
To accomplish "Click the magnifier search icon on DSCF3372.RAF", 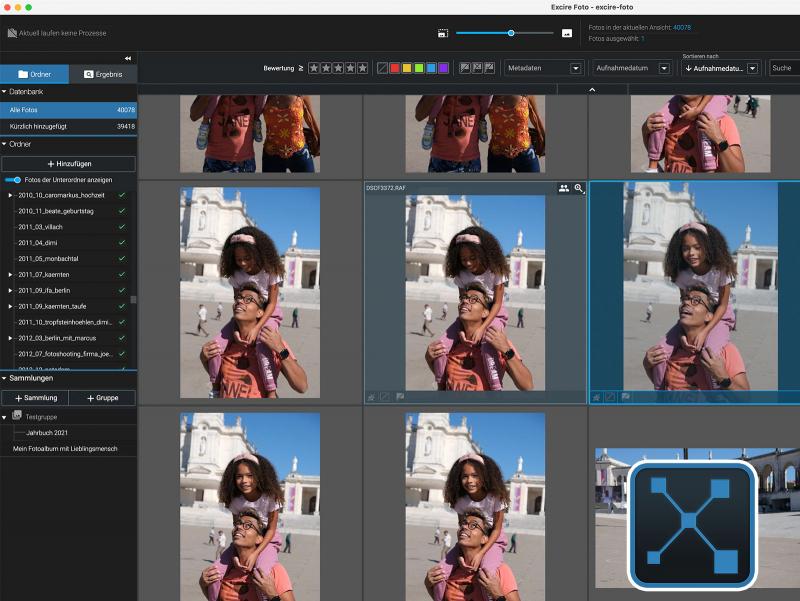I will (579, 188).
